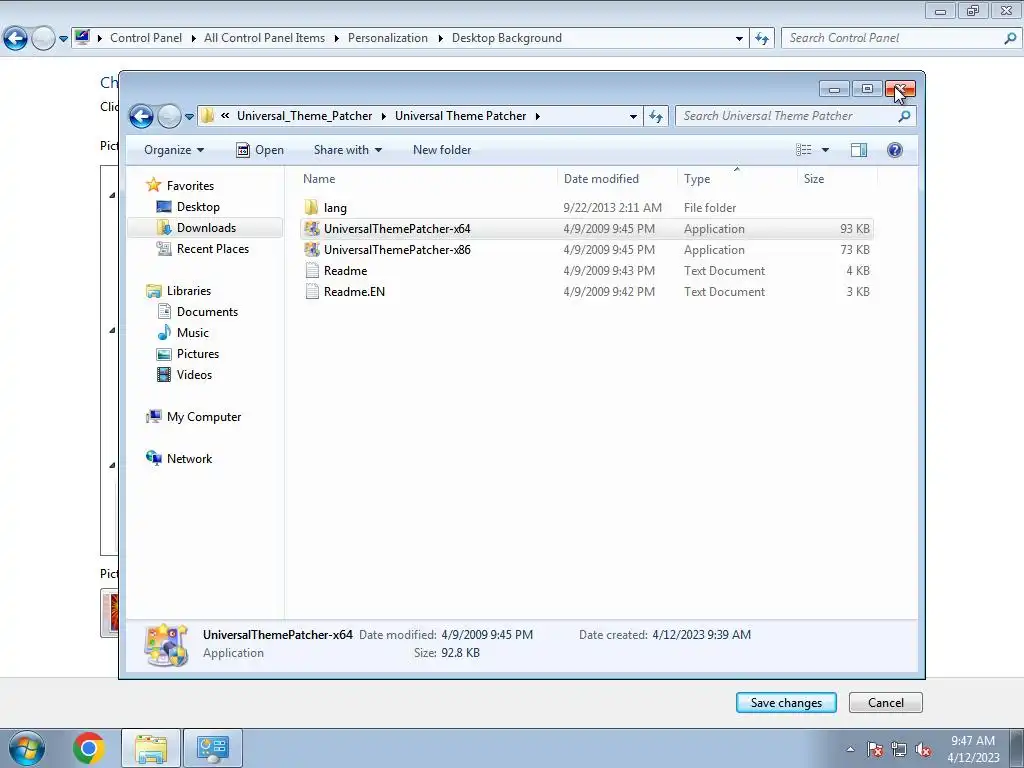Click New folder in the toolbar

(442, 150)
